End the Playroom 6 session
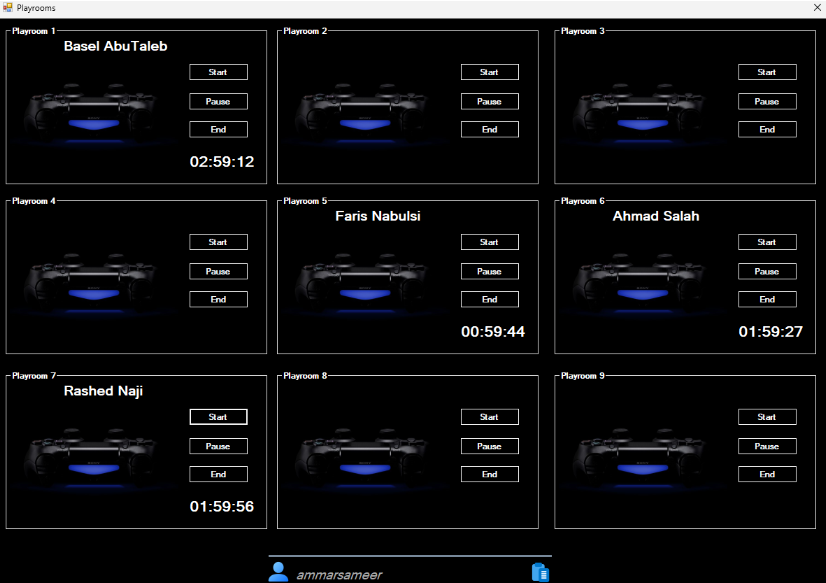826x583 pixels. [767, 300]
